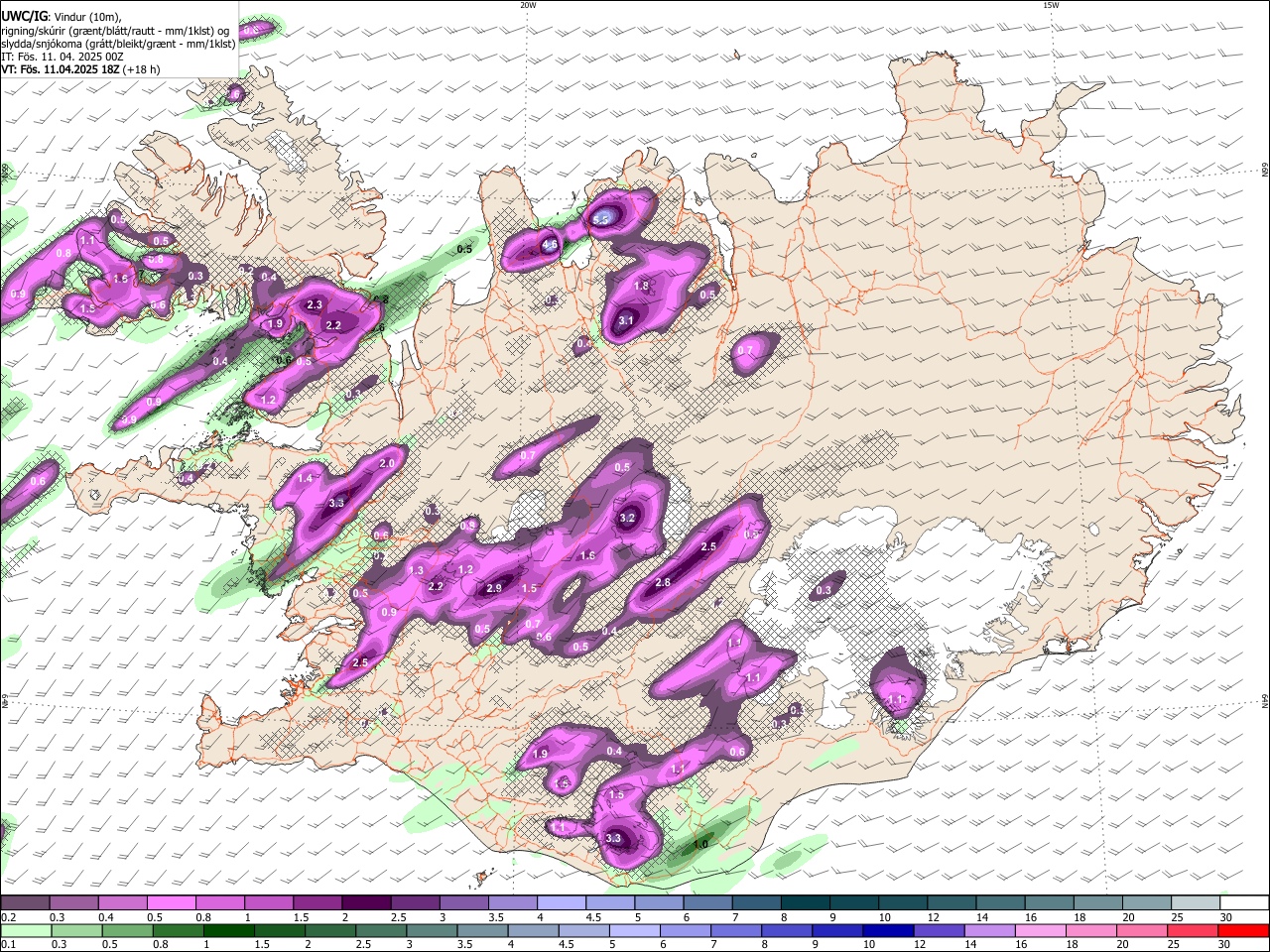Click the '10' label on the snow scale row

click(884, 917)
